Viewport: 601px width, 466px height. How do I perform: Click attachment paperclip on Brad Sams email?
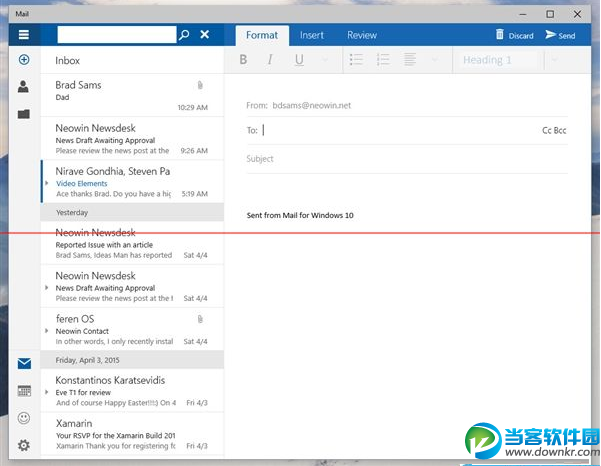point(200,85)
